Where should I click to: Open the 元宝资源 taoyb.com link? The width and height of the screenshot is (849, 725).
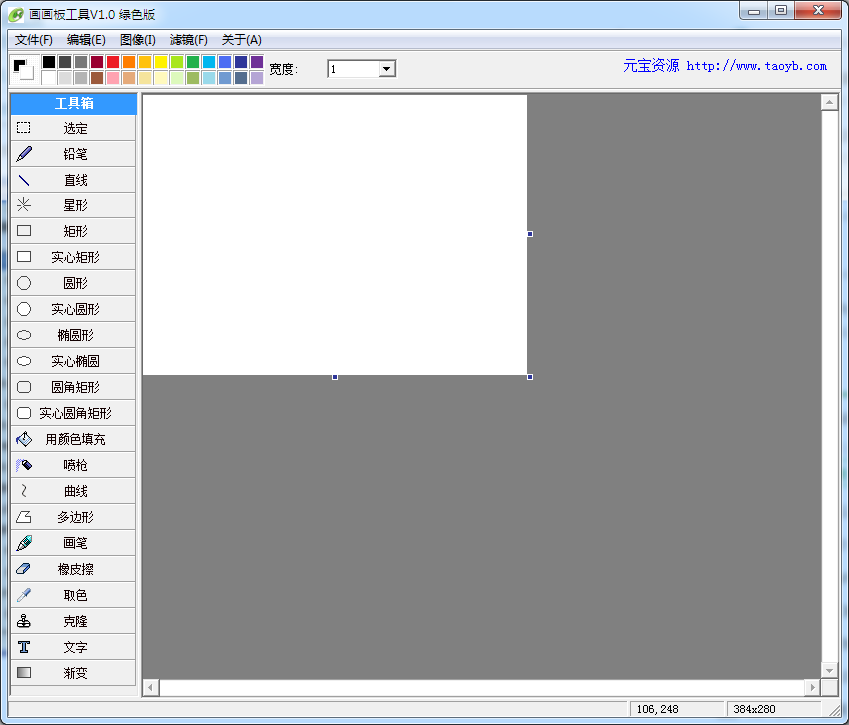point(724,66)
